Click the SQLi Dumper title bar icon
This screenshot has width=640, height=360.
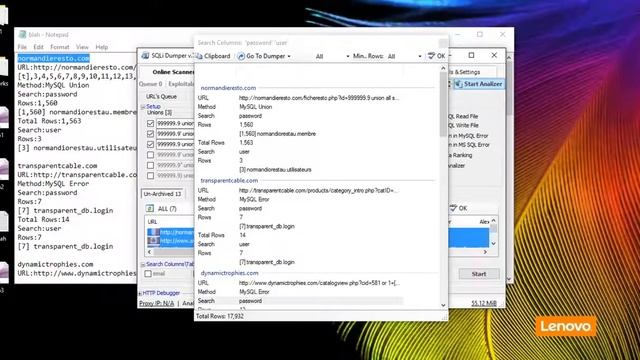click(145, 56)
